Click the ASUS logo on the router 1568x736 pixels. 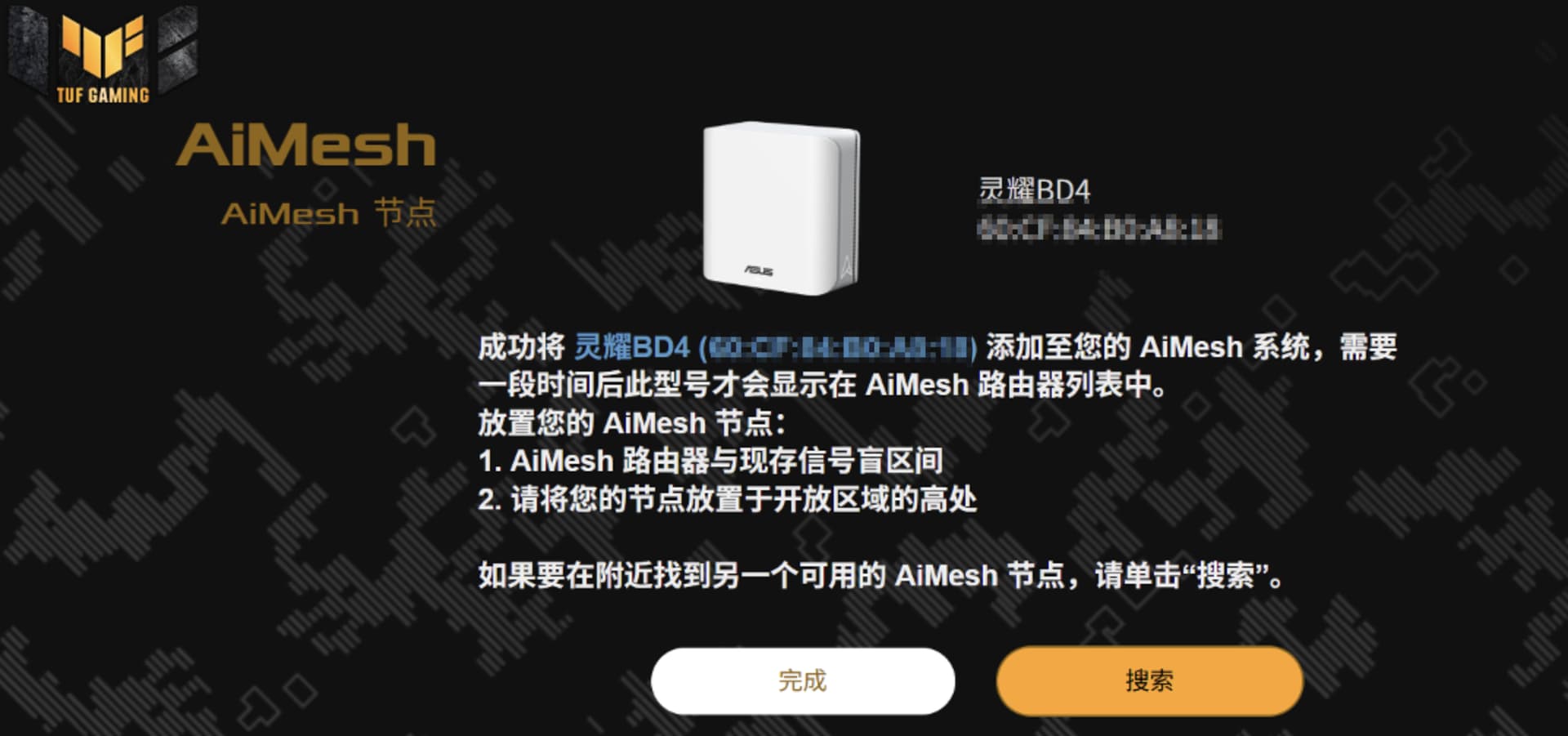(x=758, y=270)
